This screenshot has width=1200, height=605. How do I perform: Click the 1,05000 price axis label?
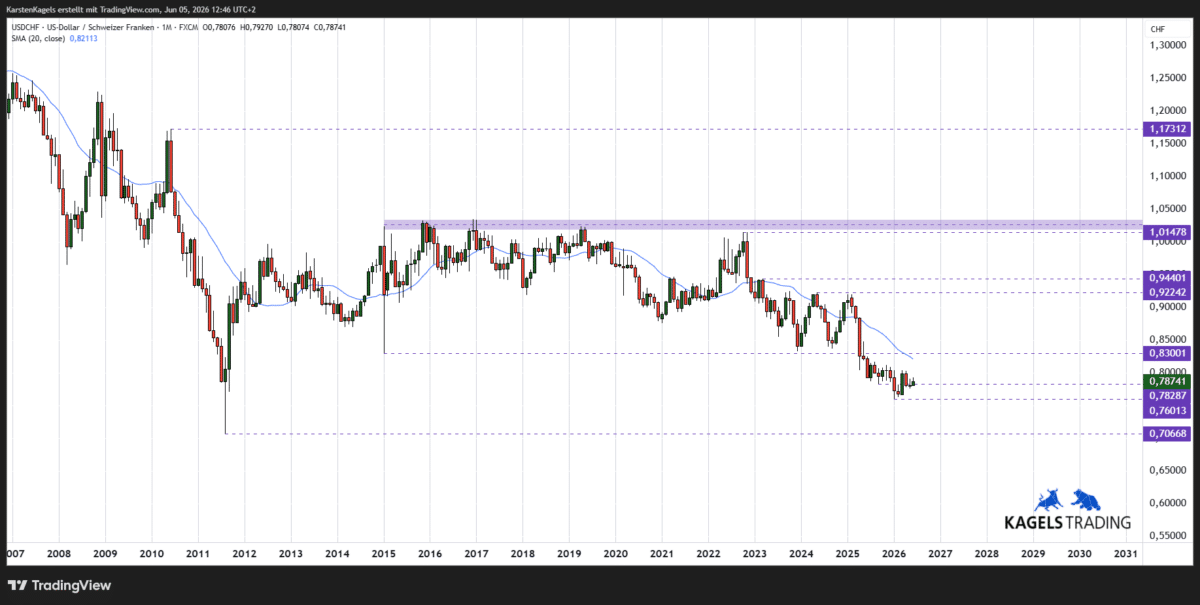(1168, 209)
